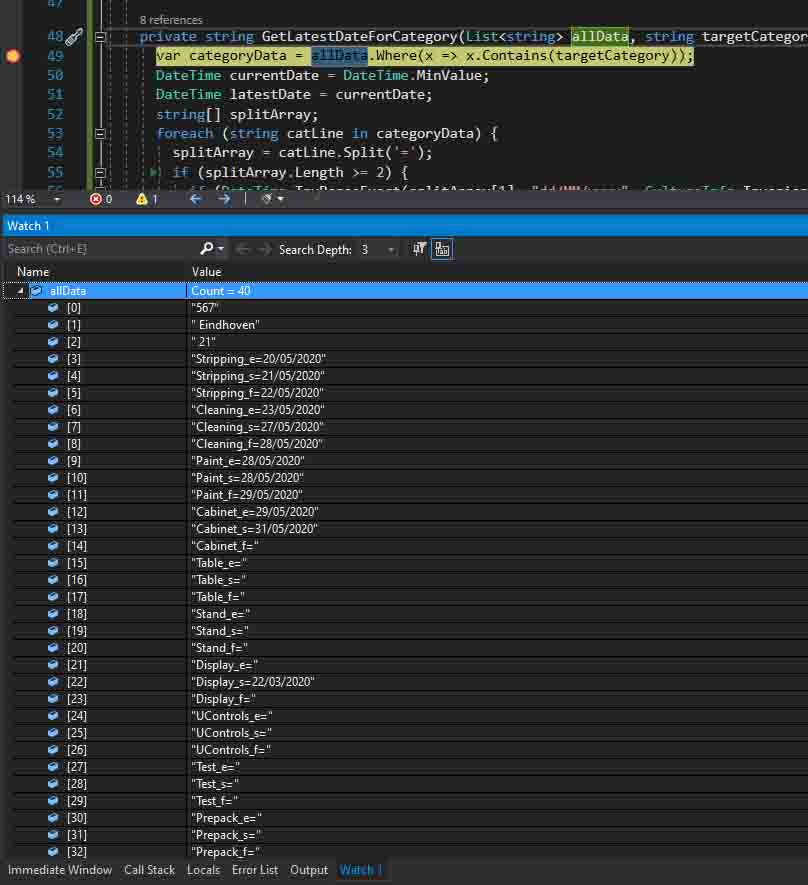Image resolution: width=808 pixels, height=885 pixels.
Task: Toggle the breakpoint on line 49
Action: point(12,56)
